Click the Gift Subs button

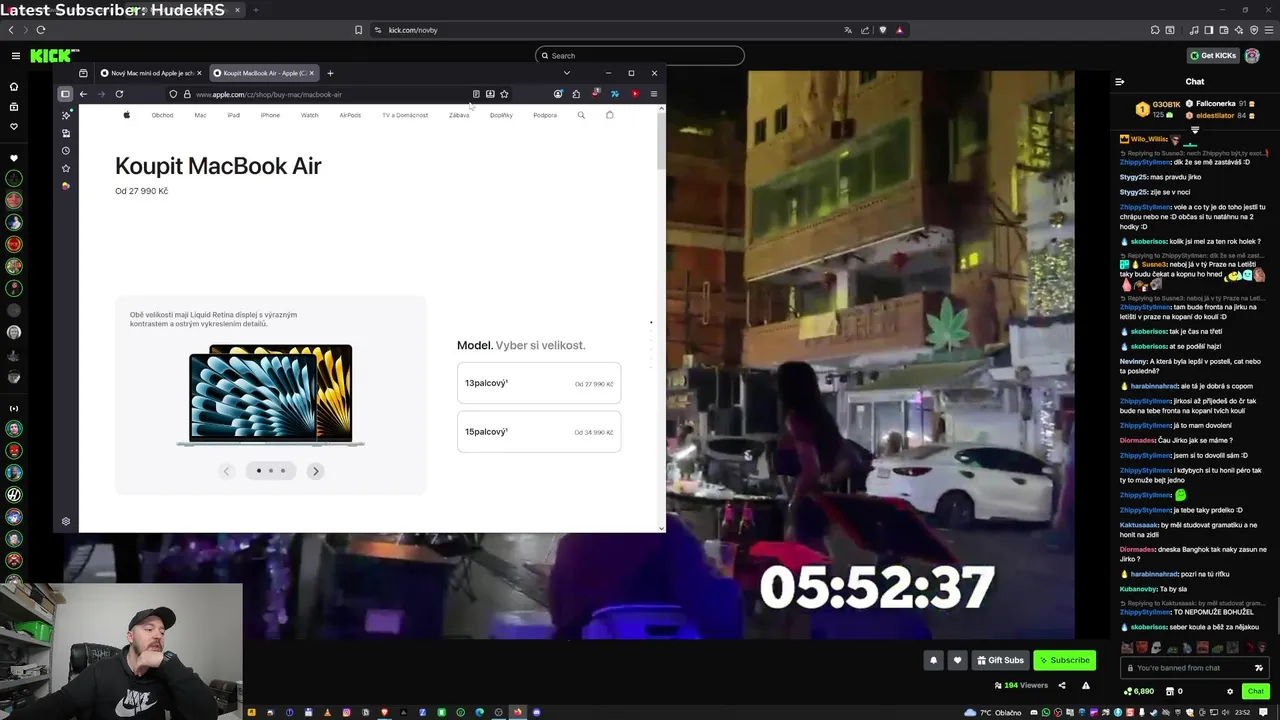(x=1000, y=660)
